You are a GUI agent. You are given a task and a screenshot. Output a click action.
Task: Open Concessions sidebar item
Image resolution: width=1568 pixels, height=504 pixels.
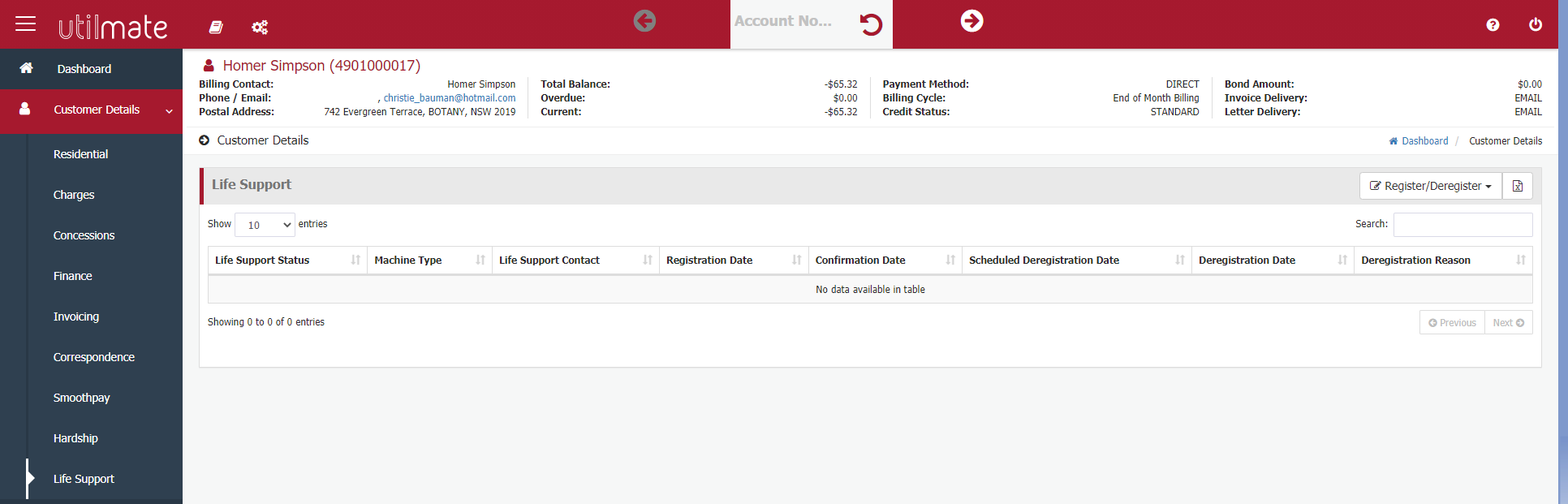84,235
